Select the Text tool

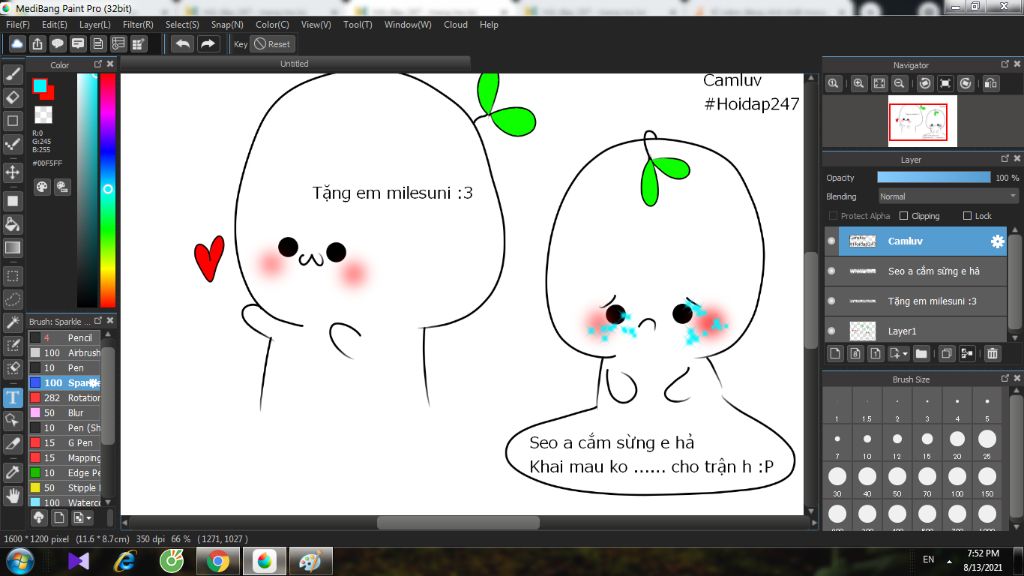(12, 398)
